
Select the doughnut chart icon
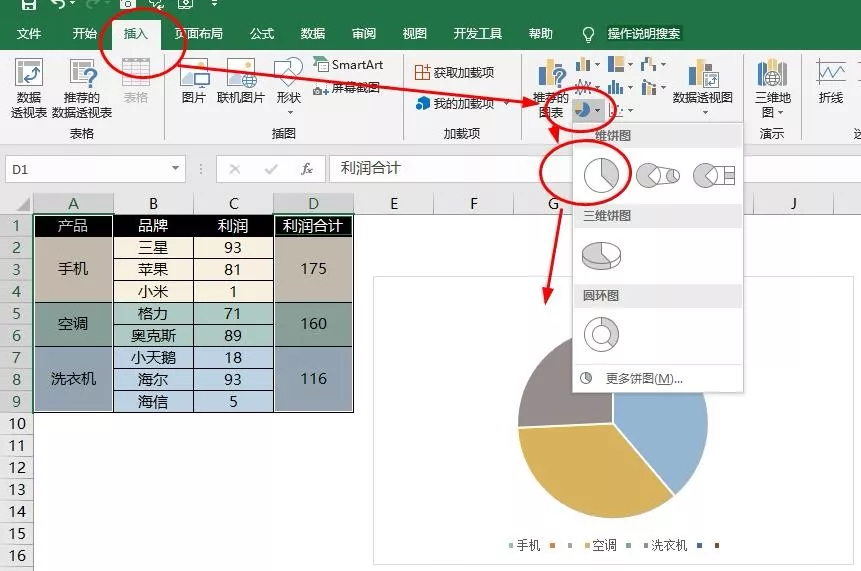point(601,334)
